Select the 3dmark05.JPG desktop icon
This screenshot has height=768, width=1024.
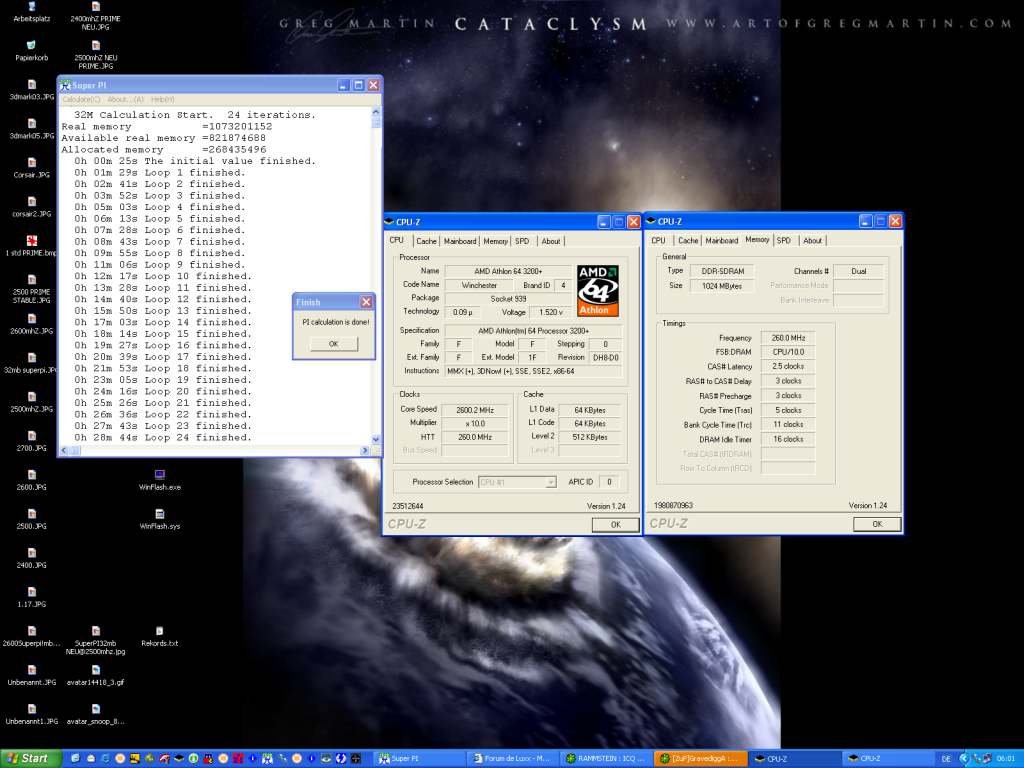(31, 129)
